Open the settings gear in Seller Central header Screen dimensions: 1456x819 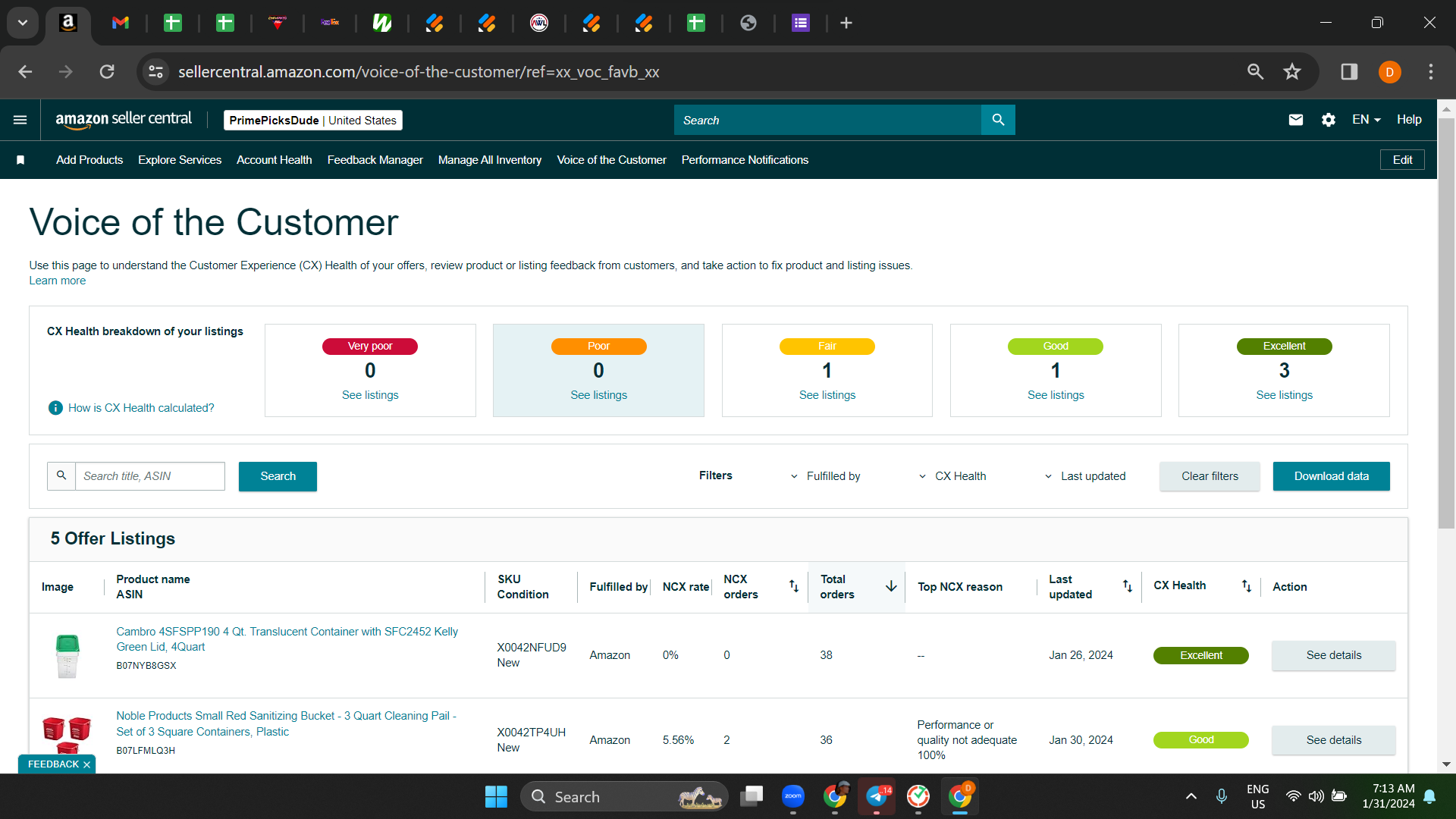1329,120
